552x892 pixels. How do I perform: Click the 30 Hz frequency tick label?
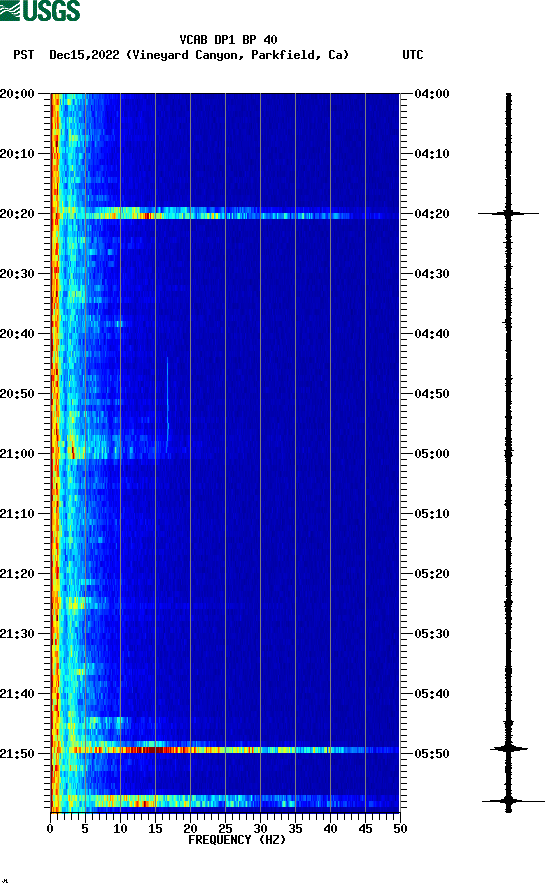(x=261, y=829)
